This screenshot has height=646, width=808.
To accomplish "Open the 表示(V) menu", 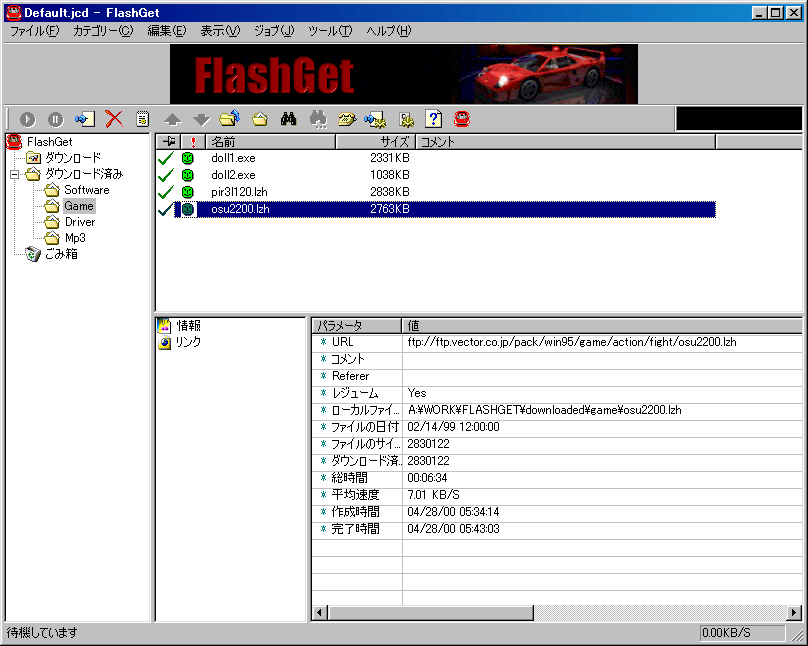I will point(220,31).
